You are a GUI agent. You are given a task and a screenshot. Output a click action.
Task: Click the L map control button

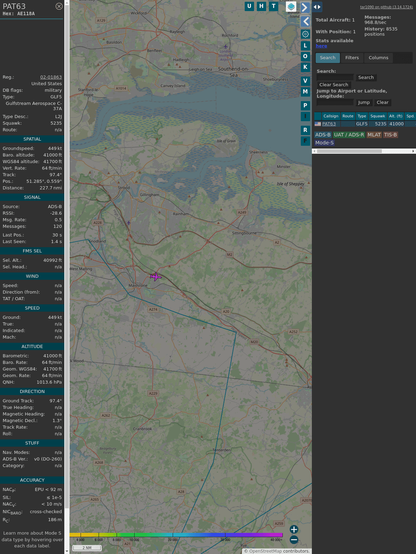tap(305, 46)
